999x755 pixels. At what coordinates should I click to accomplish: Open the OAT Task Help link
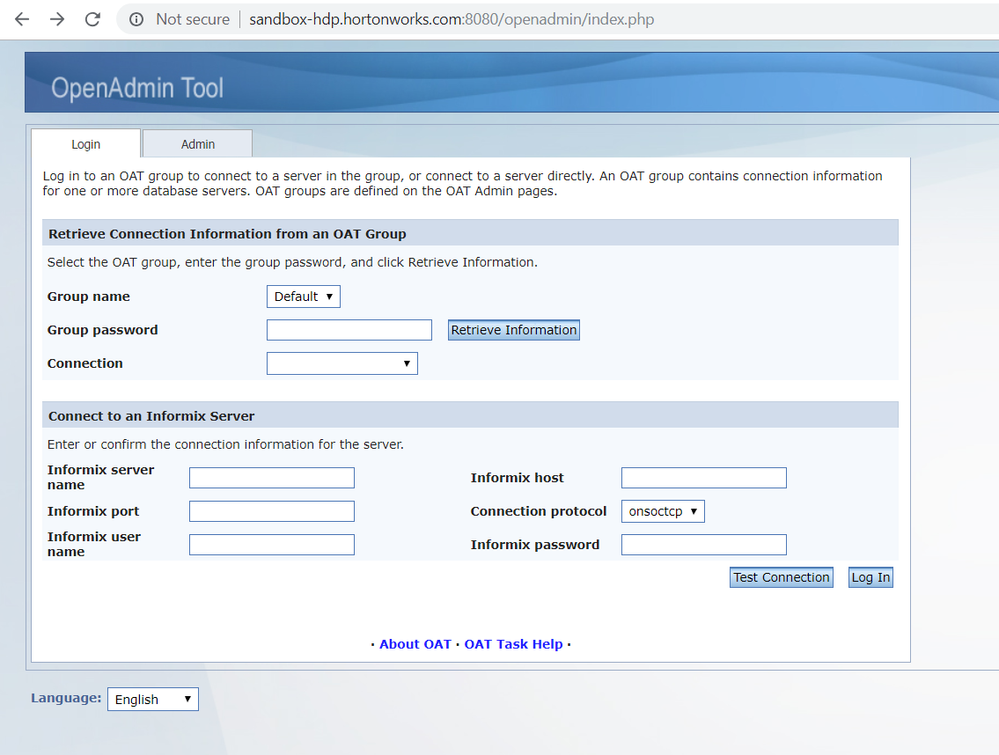point(514,644)
